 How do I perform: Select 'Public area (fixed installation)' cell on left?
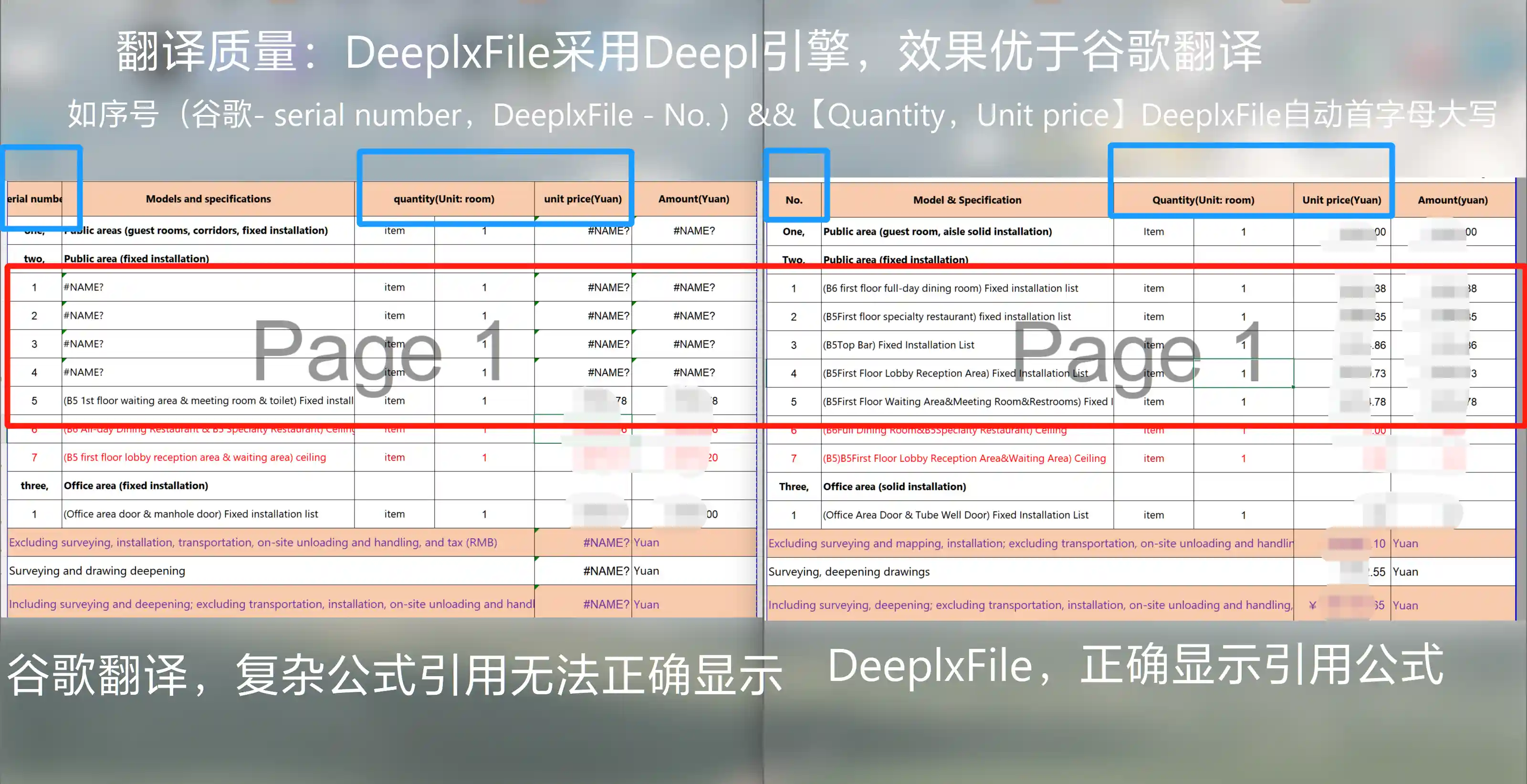click(x=136, y=258)
